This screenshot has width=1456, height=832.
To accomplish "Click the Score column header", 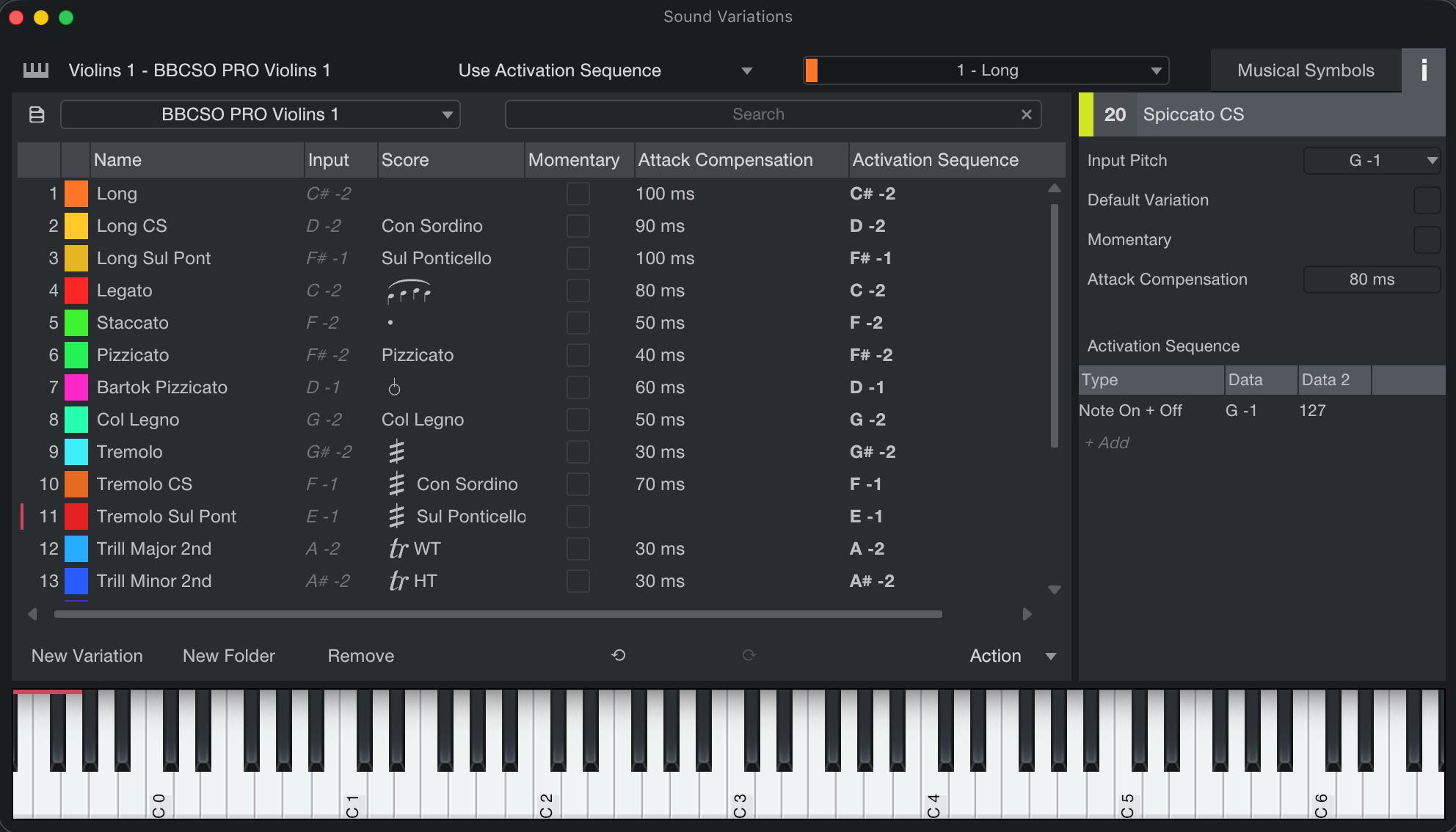I will point(451,160).
